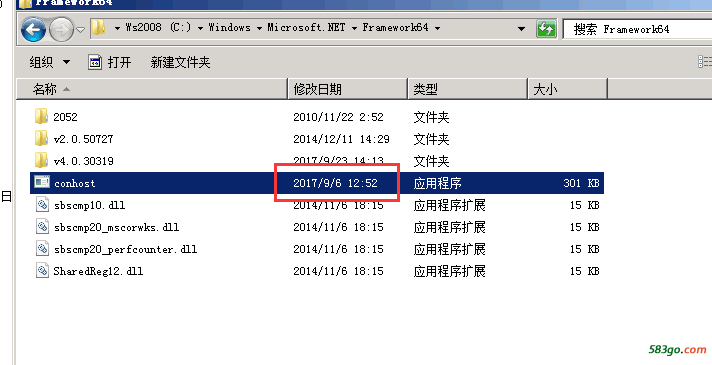Viewport: 712px width, 365px height.
Task: Select sbscmp20_mscorwks.dll file name
Action: tap(116, 227)
